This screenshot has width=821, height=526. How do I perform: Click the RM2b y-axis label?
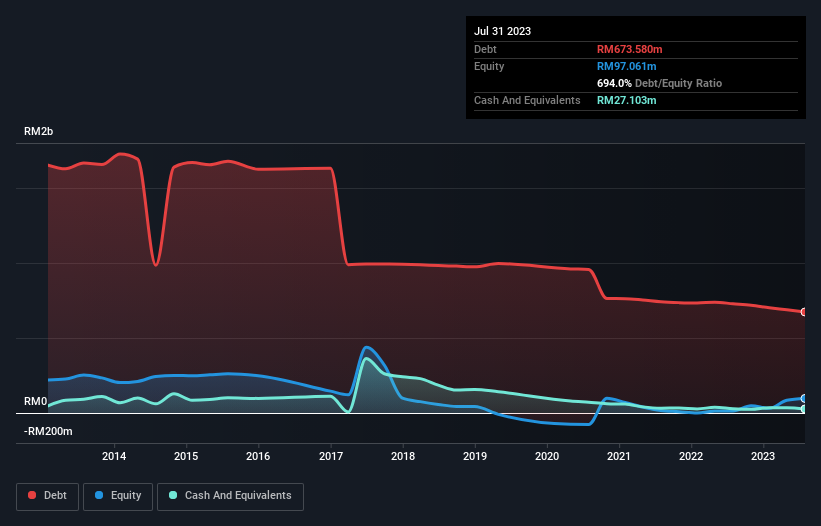click(x=38, y=131)
